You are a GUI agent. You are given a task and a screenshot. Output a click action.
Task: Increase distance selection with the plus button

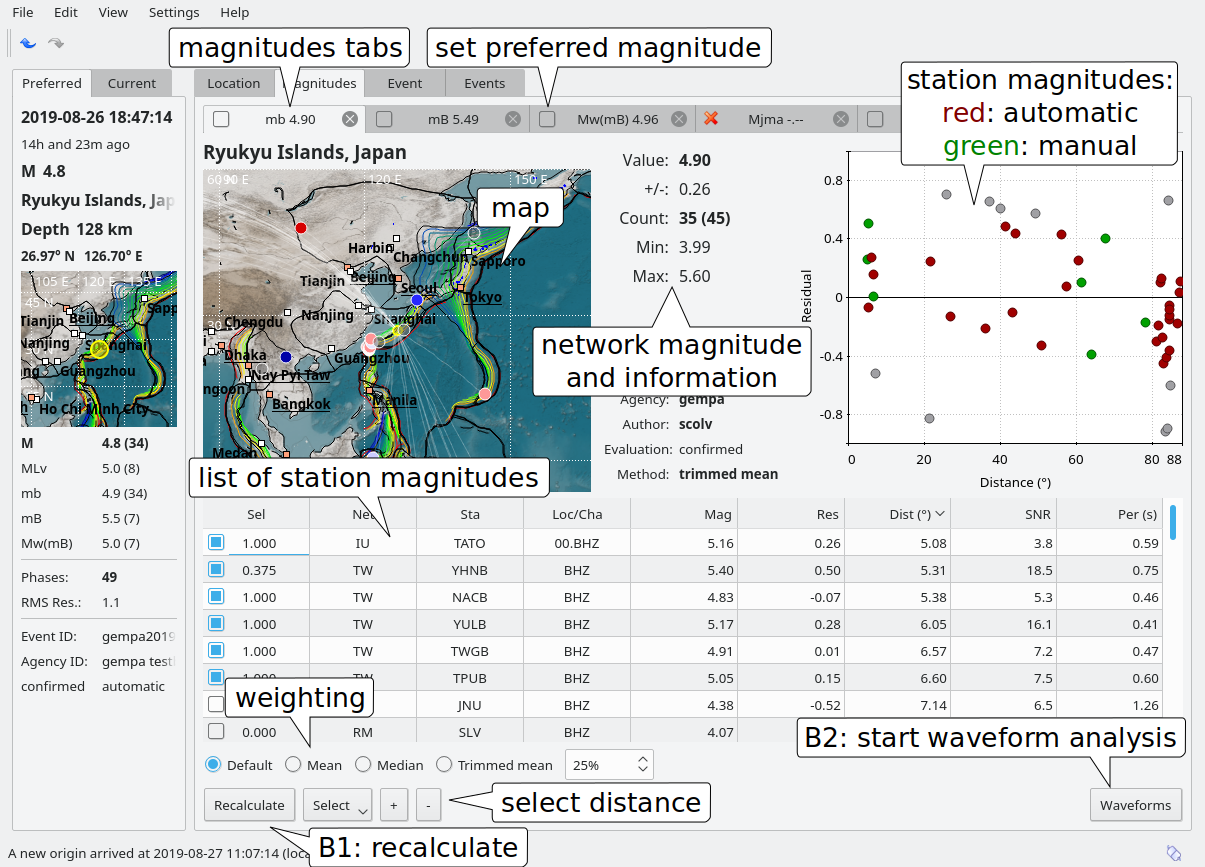click(393, 805)
